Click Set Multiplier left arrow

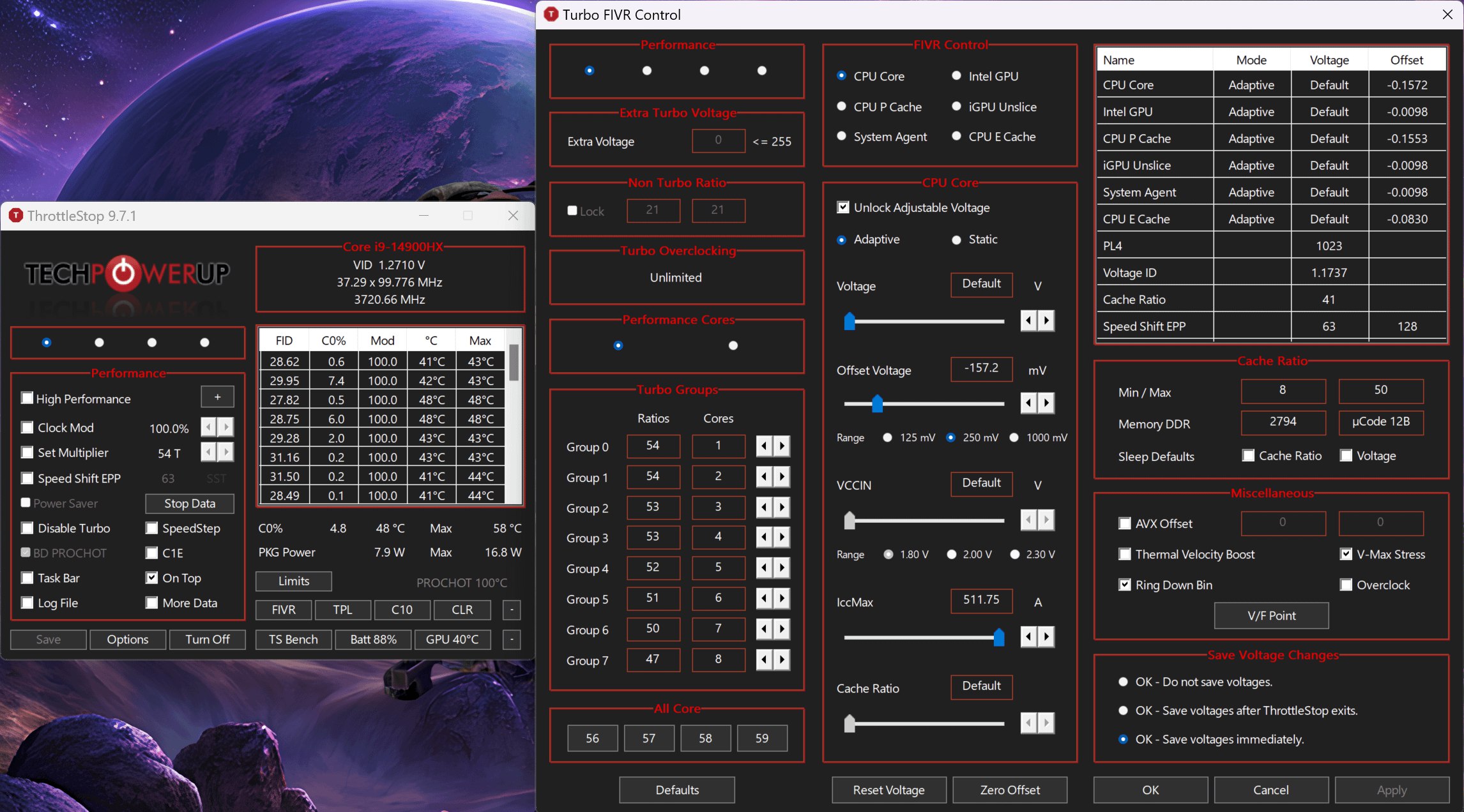208,453
